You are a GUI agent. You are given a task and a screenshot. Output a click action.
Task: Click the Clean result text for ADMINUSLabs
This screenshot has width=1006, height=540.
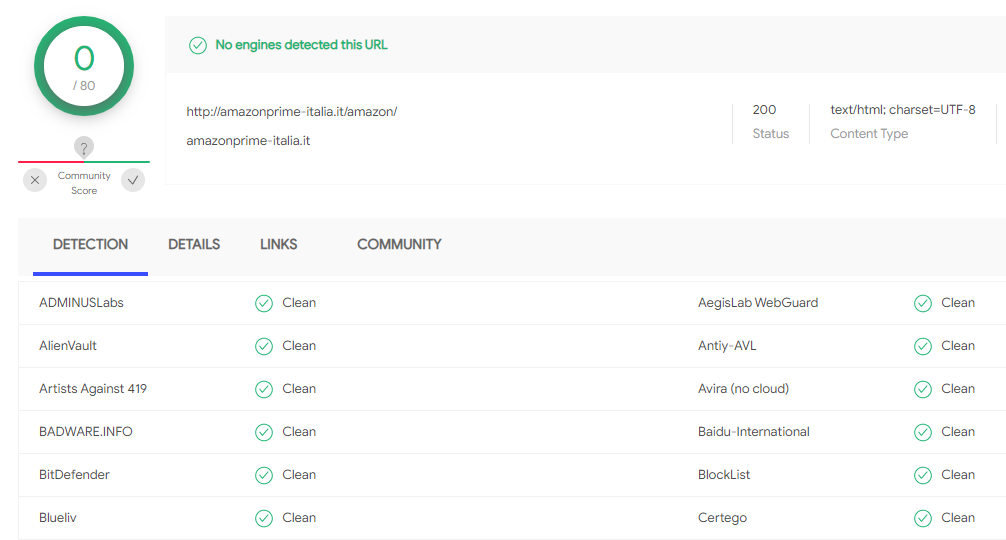[x=299, y=303]
